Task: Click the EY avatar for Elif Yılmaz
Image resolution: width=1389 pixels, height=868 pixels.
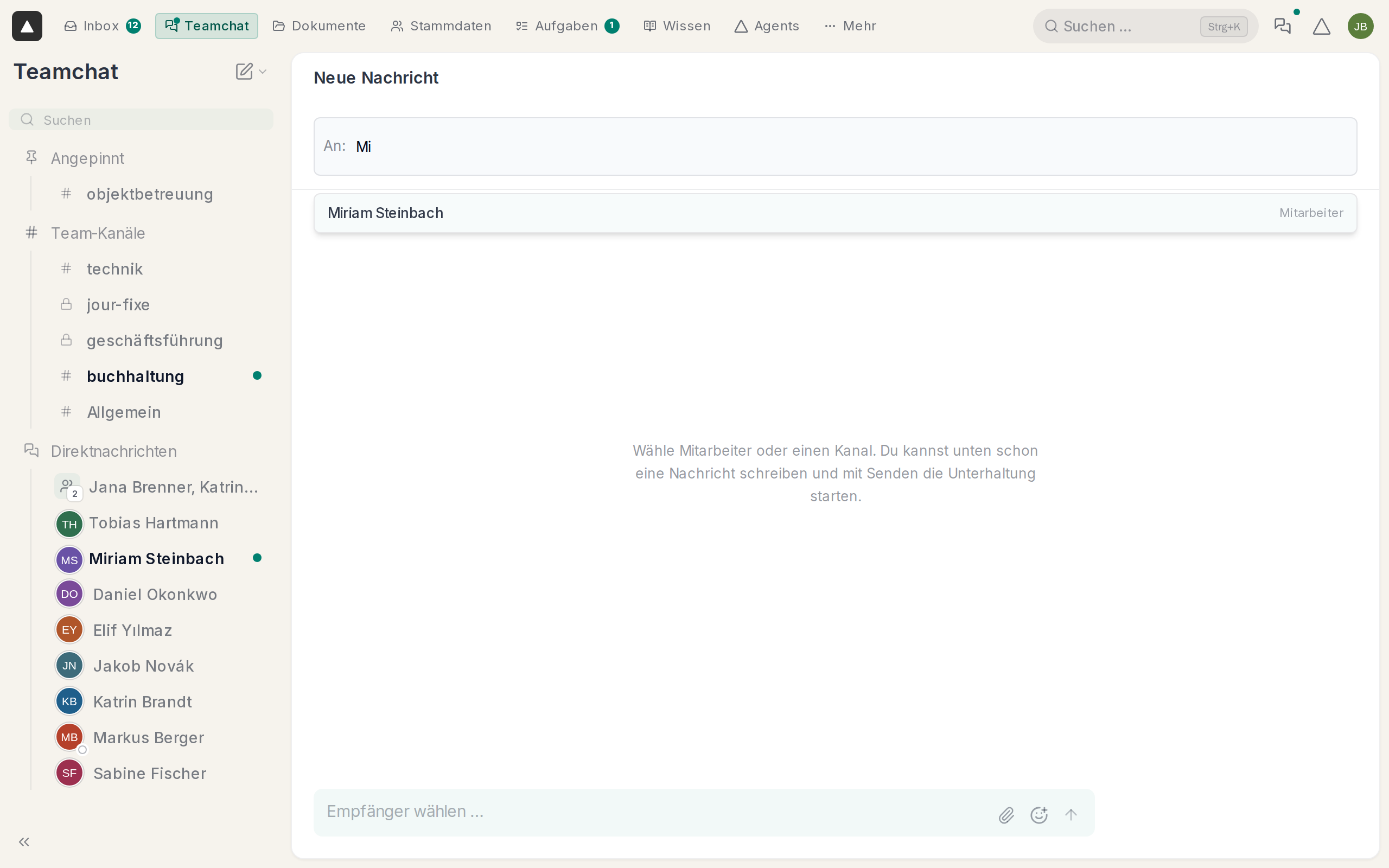Action: pyautogui.click(x=69, y=630)
